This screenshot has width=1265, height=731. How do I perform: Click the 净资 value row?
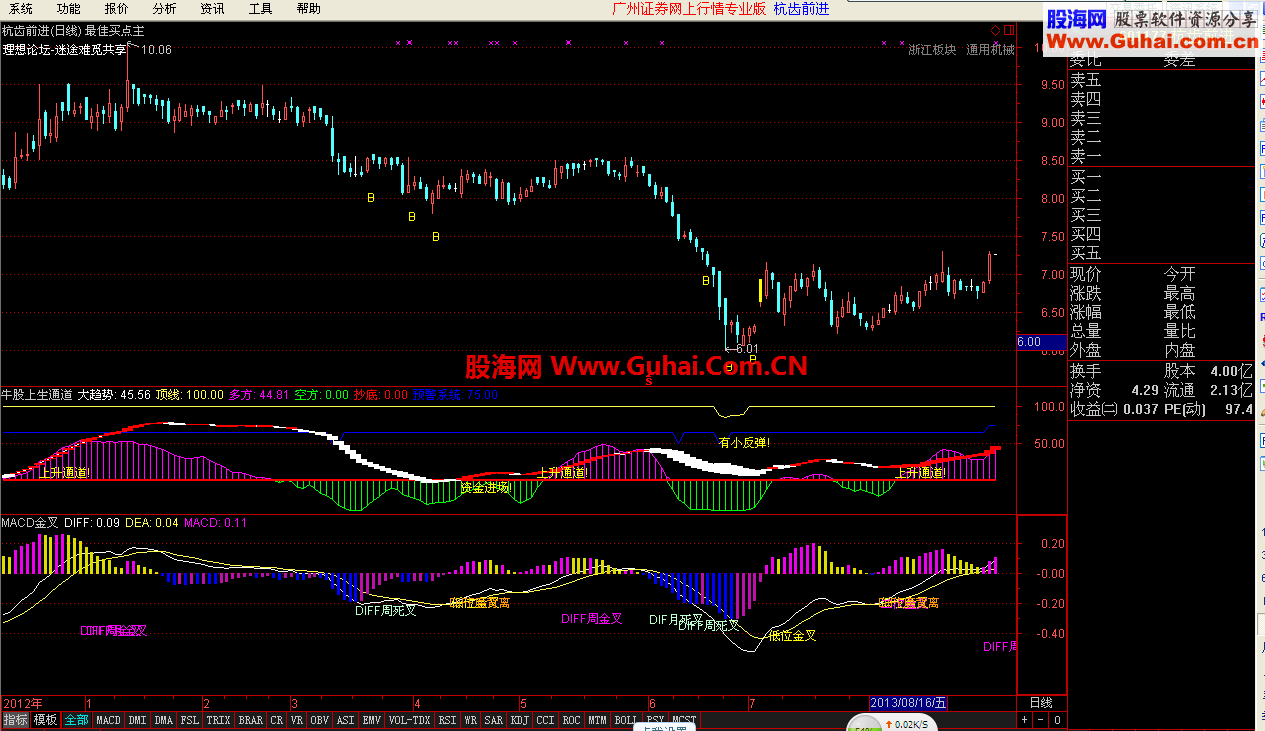click(1114, 390)
